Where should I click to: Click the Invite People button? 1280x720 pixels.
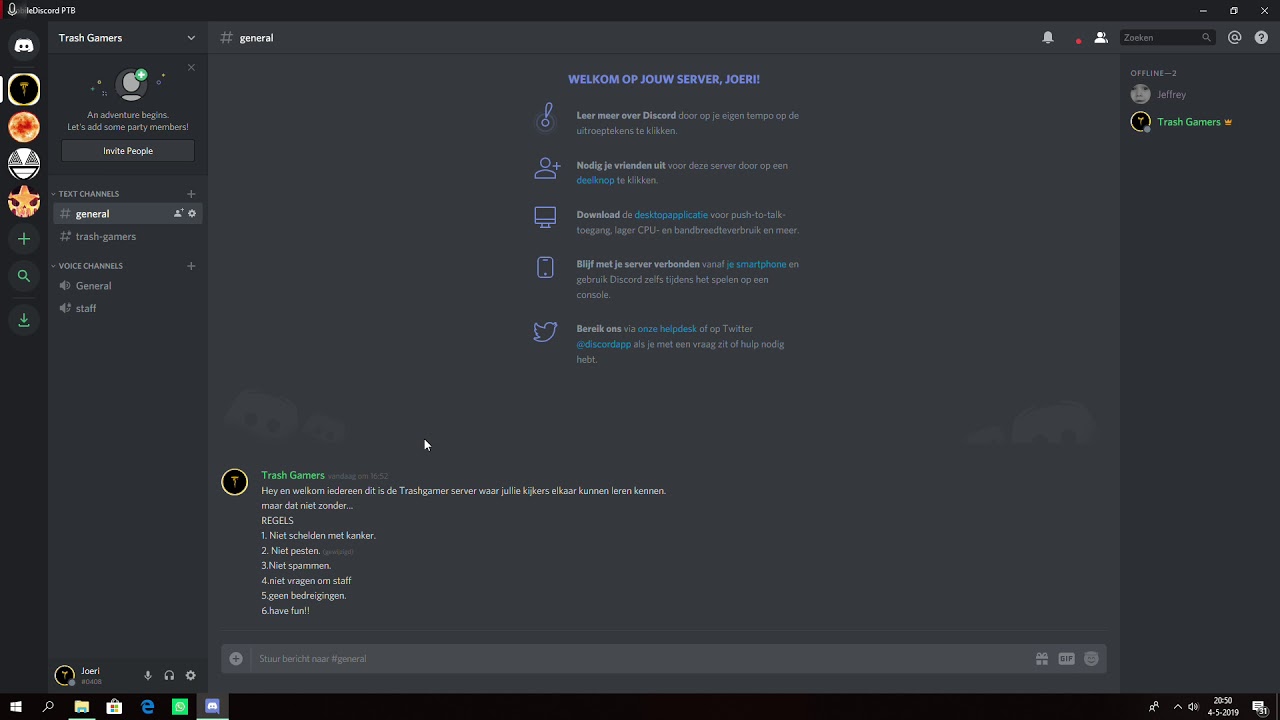coord(128,151)
